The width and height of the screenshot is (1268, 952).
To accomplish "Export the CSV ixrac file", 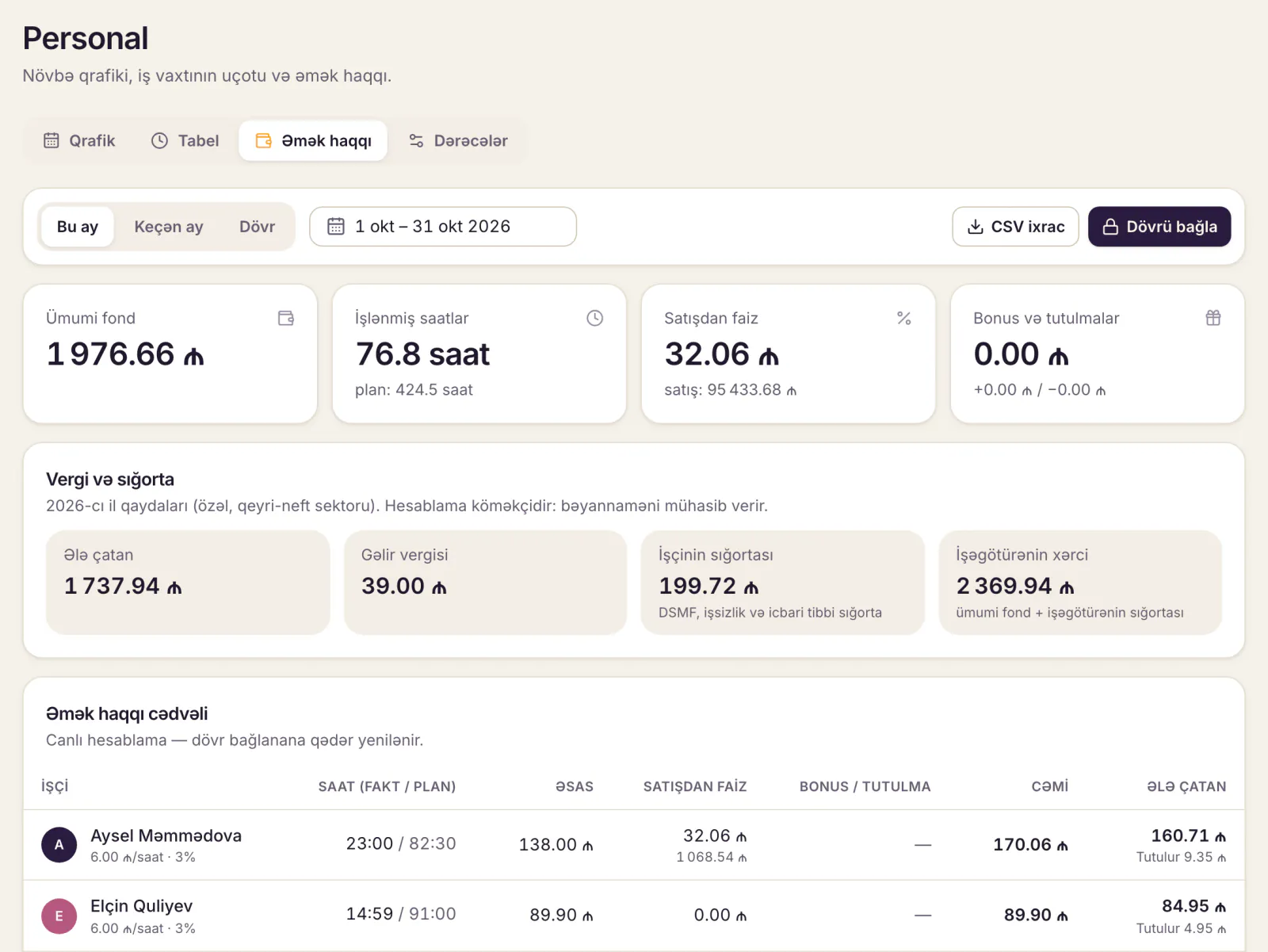I will click(x=1015, y=227).
